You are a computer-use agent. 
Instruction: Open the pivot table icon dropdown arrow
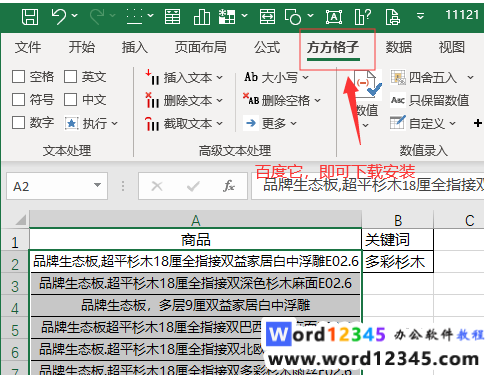pyautogui.click(x=244, y=16)
